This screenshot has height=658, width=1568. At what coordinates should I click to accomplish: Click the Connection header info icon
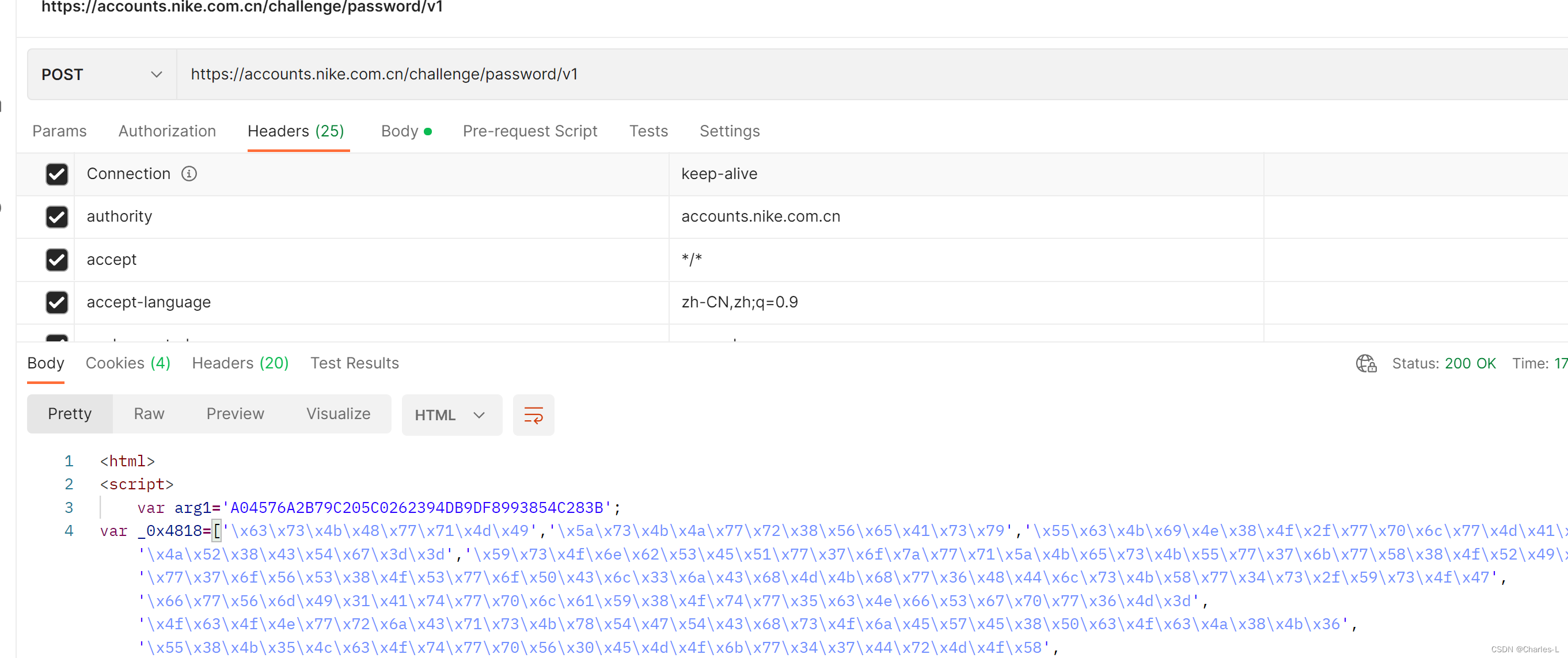pos(189,174)
